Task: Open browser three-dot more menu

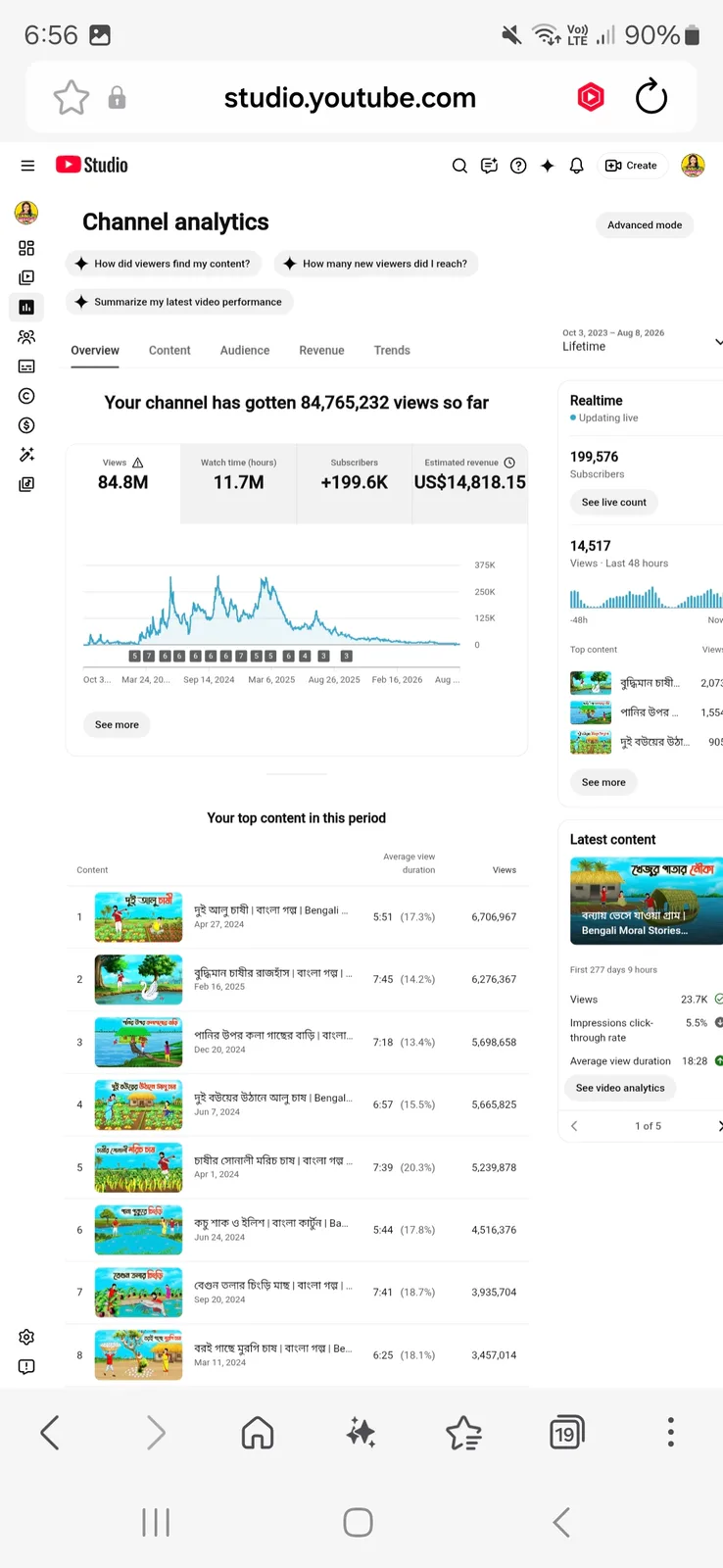Action: (x=671, y=1432)
